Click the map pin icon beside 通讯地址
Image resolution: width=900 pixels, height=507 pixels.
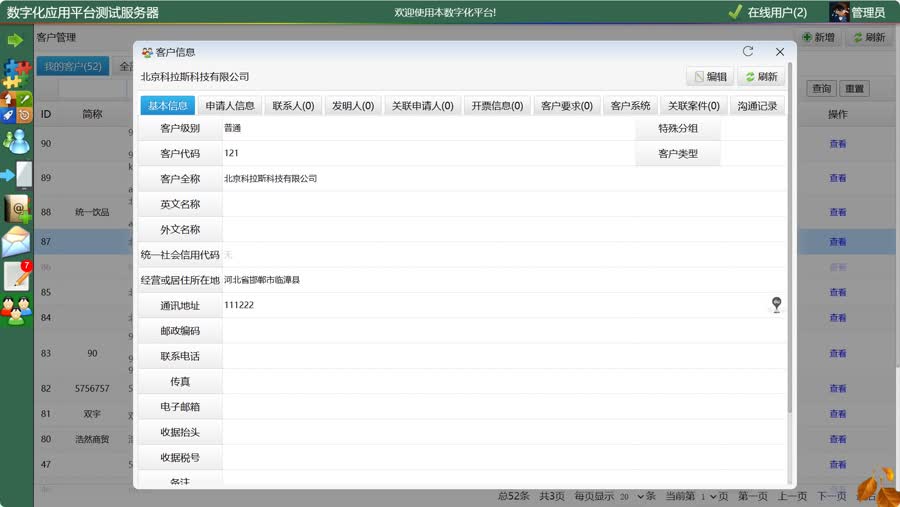click(776, 305)
